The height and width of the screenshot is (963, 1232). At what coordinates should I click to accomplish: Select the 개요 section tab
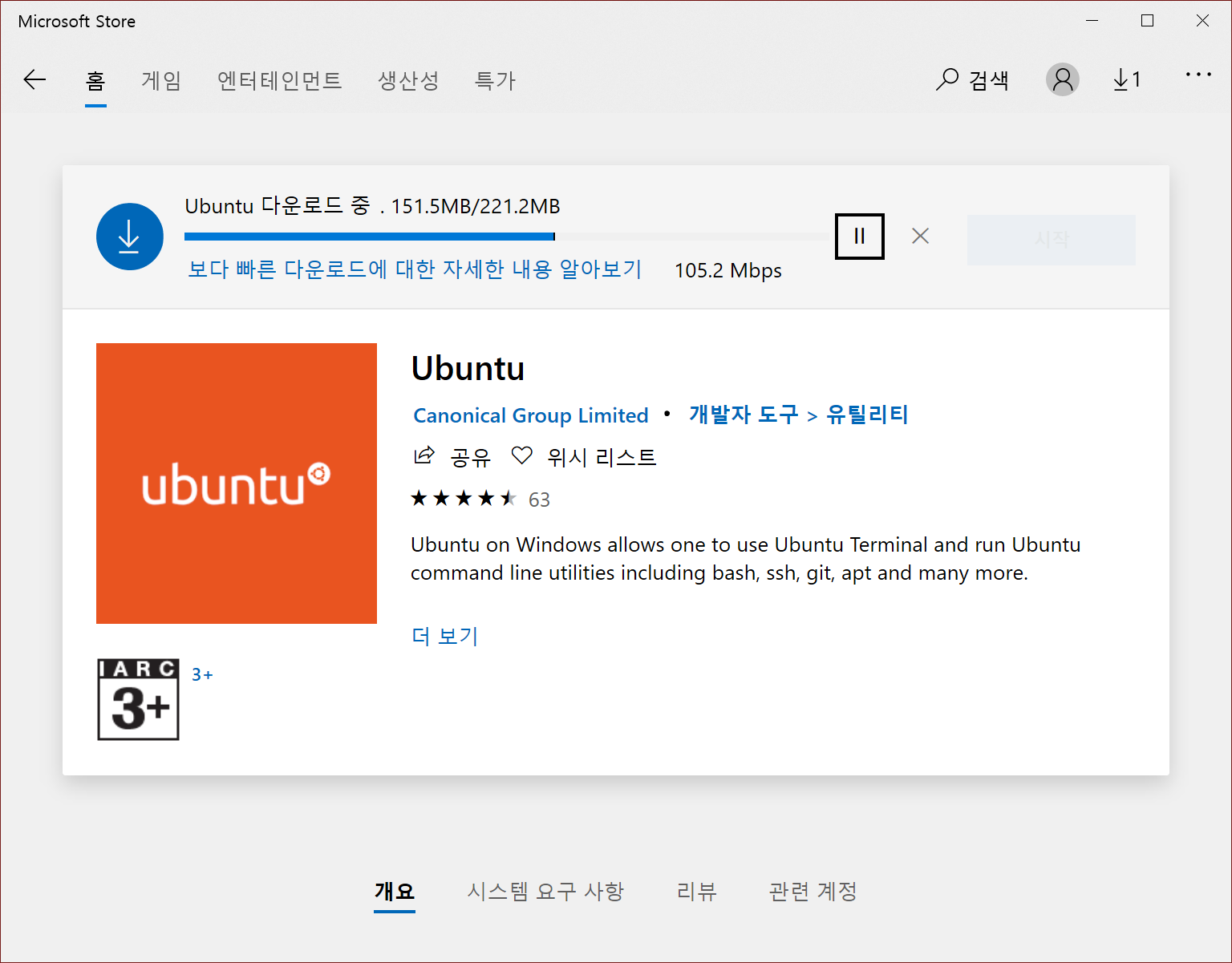click(395, 891)
